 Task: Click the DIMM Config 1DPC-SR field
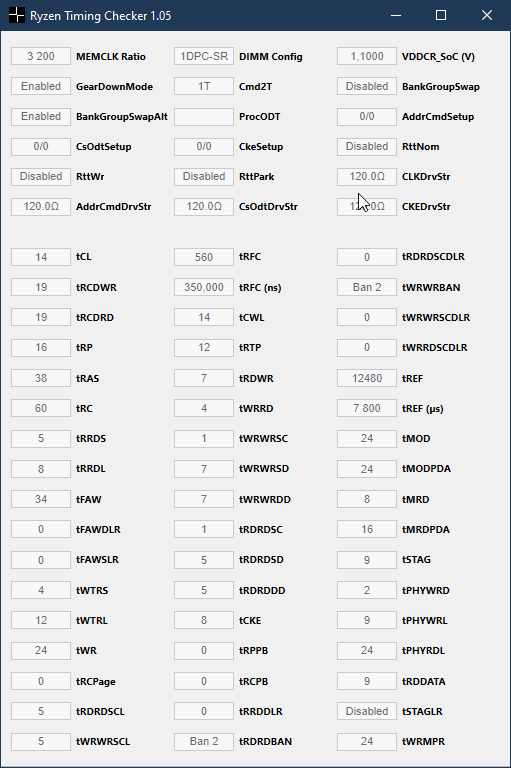click(x=204, y=56)
